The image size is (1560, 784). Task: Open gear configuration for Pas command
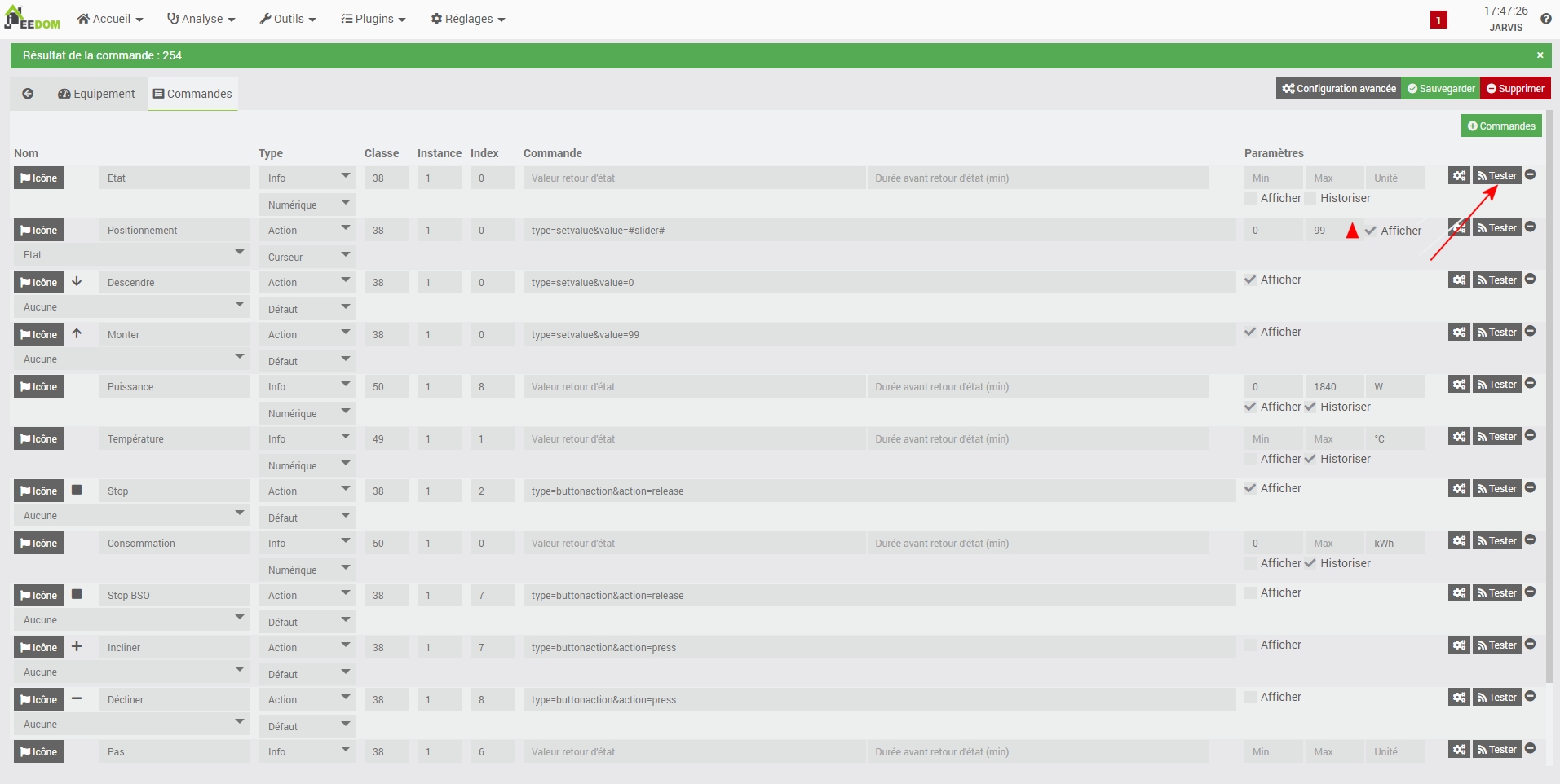[1459, 749]
